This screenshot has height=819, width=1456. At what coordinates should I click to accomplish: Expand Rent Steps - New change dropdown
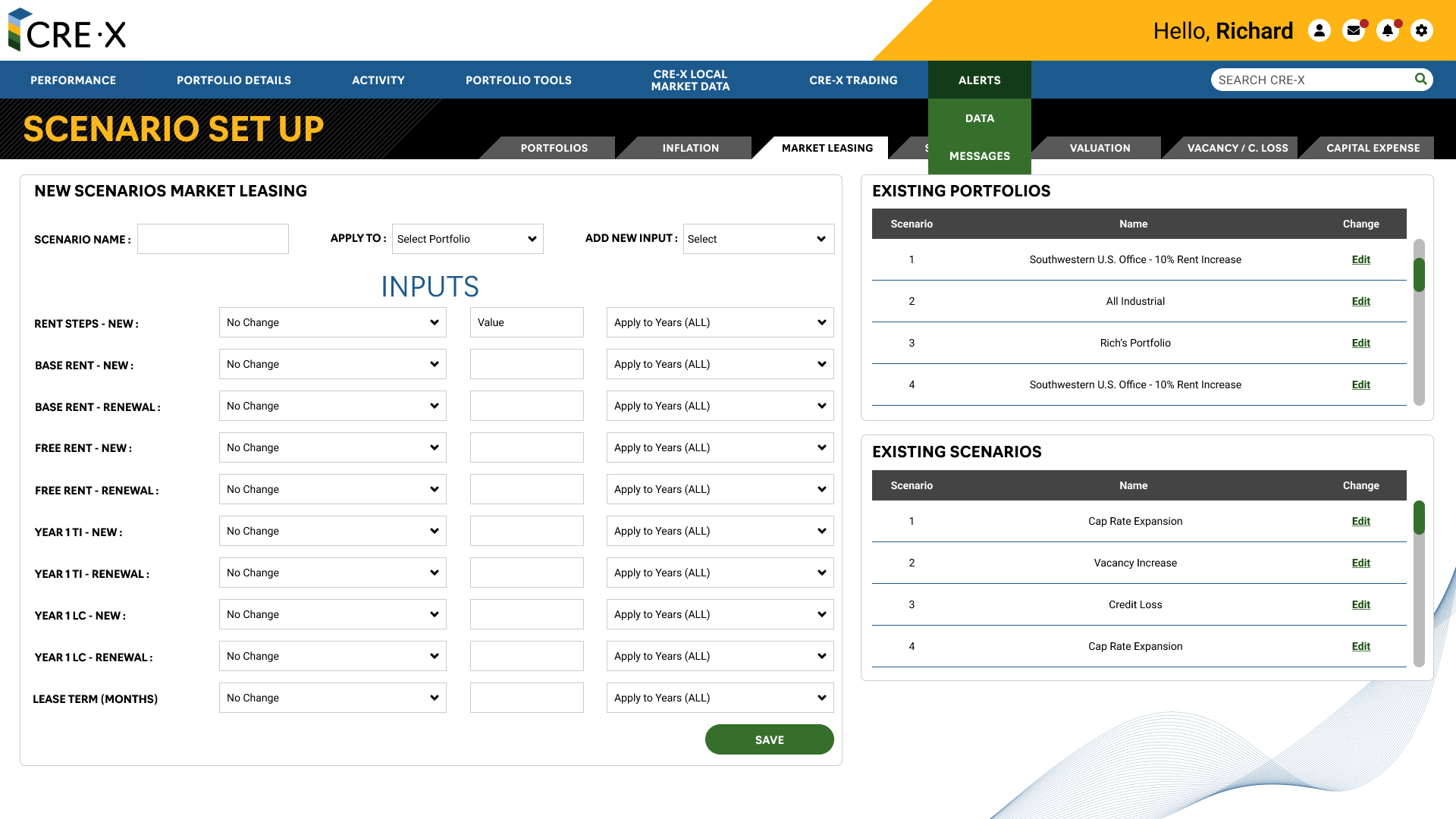(332, 322)
